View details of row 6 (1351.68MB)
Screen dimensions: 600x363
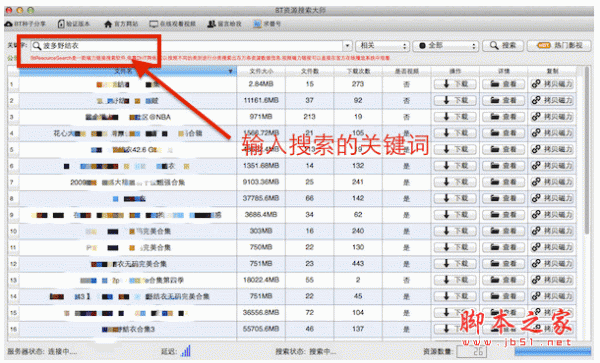point(503,166)
